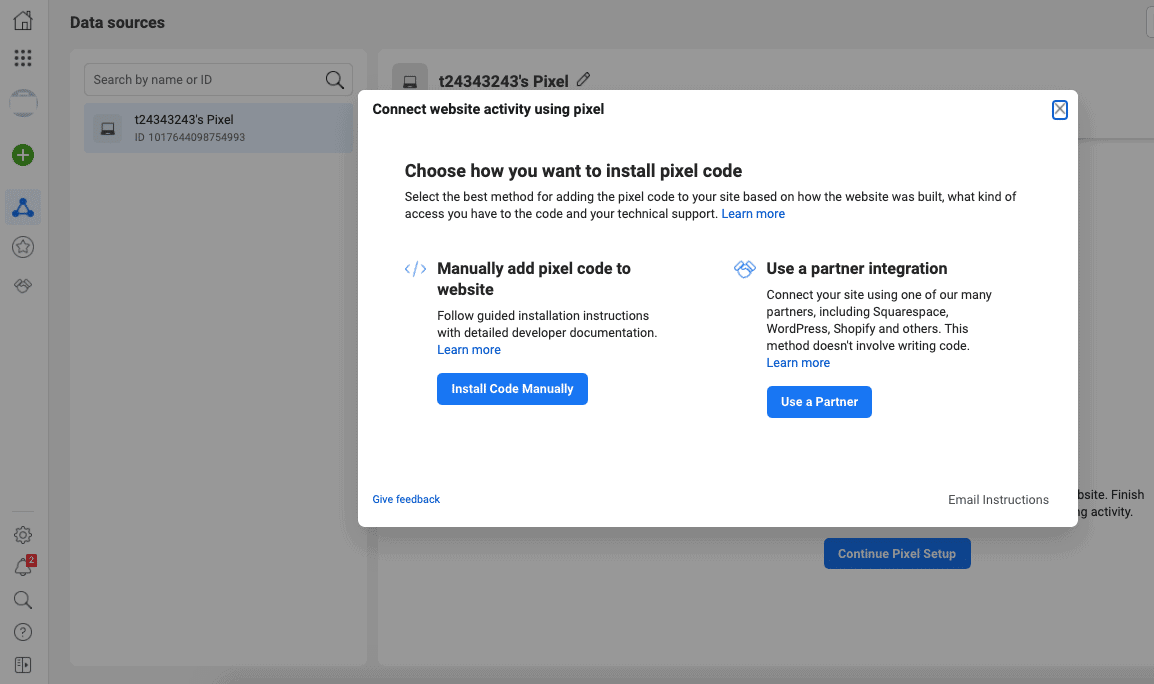The image size is (1154, 684).
Task: Click Install Code Manually button
Action: 512,389
